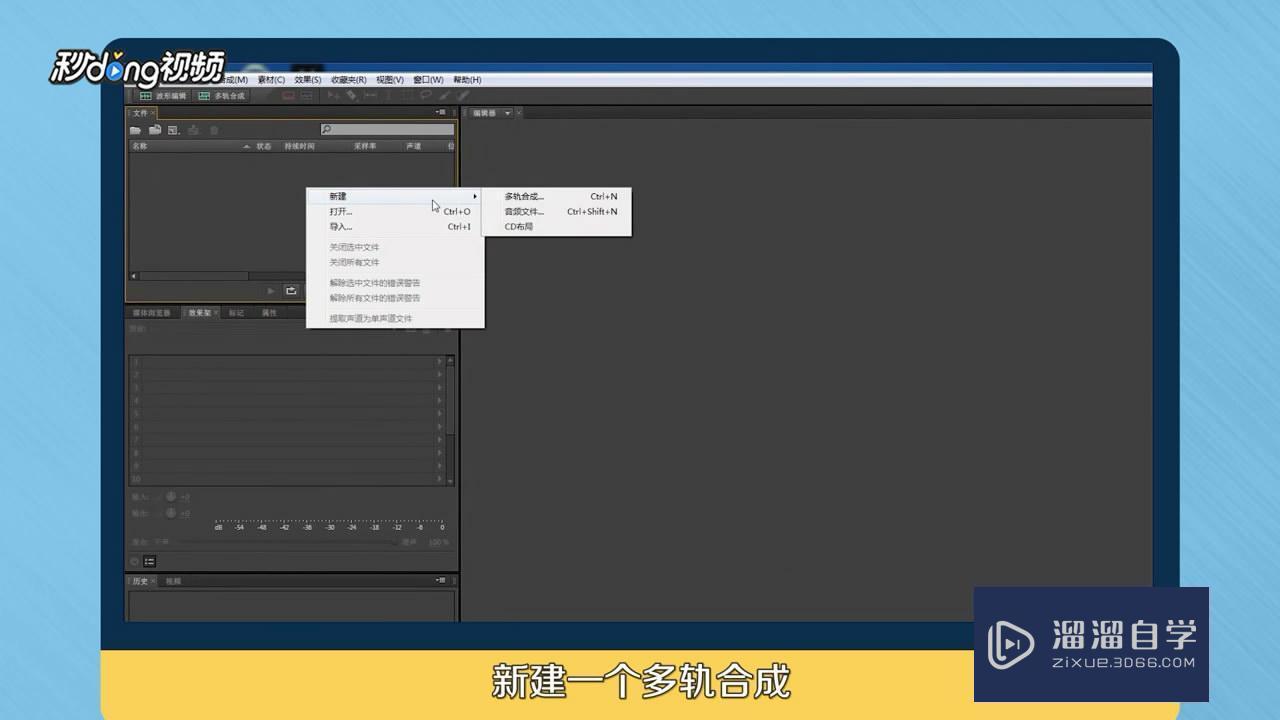This screenshot has width=1280, height=720.
Task: Click the 状态 column header
Action: click(x=263, y=146)
